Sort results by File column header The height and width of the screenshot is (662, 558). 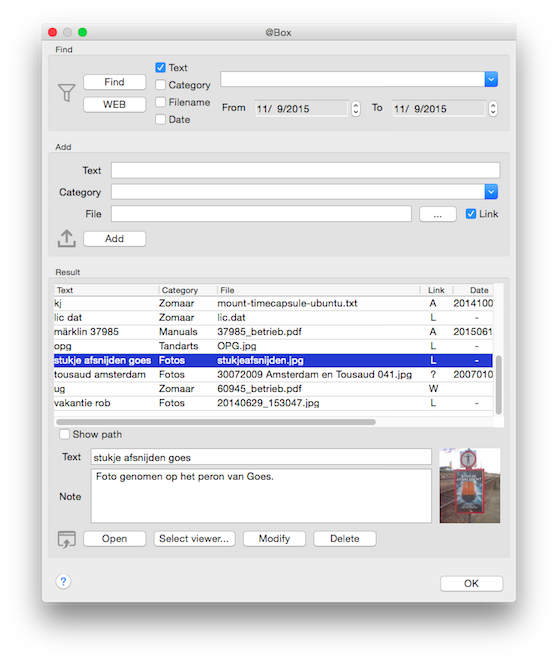(227, 290)
